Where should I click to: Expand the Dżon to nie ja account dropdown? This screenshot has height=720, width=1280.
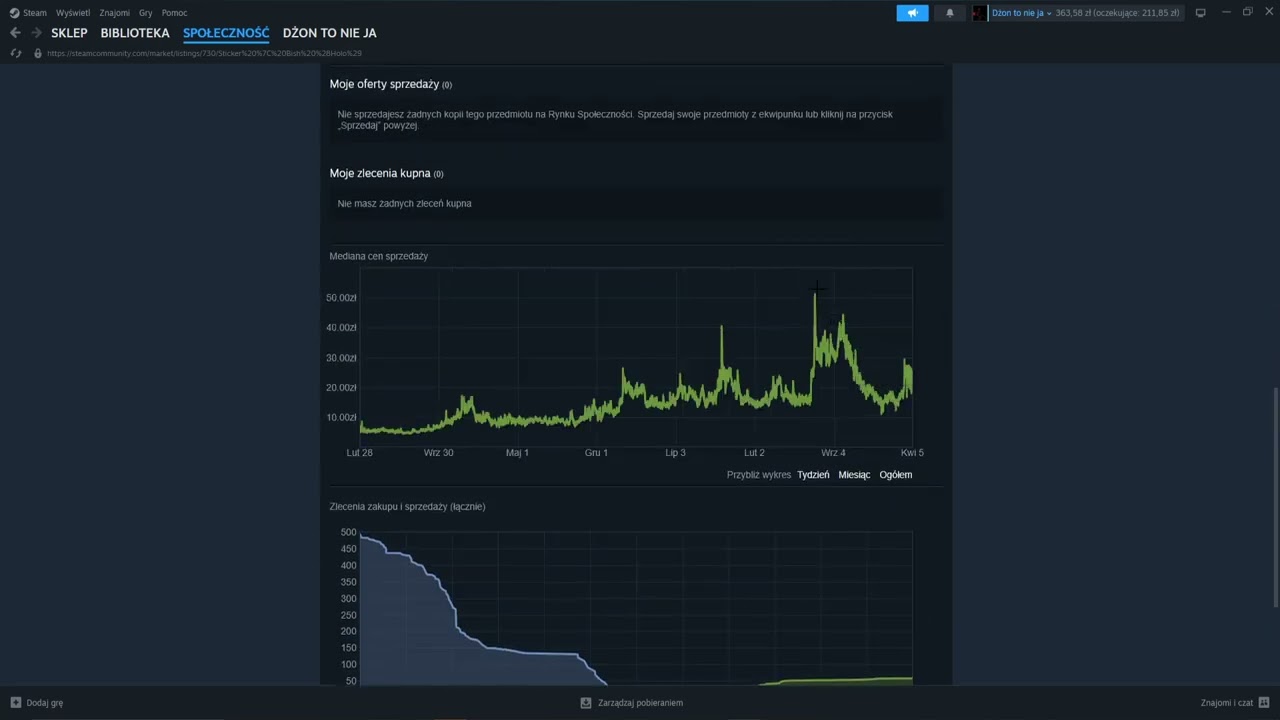[1021, 13]
